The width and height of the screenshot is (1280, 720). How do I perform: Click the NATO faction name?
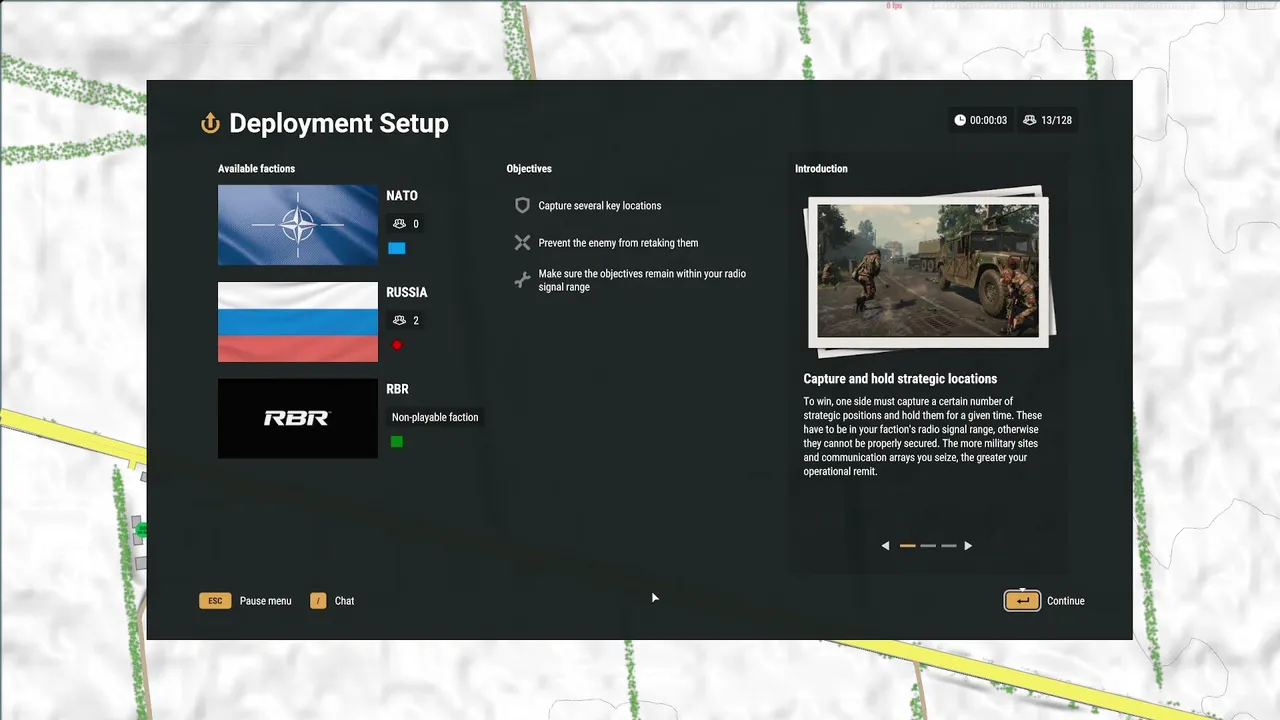click(402, 196)
